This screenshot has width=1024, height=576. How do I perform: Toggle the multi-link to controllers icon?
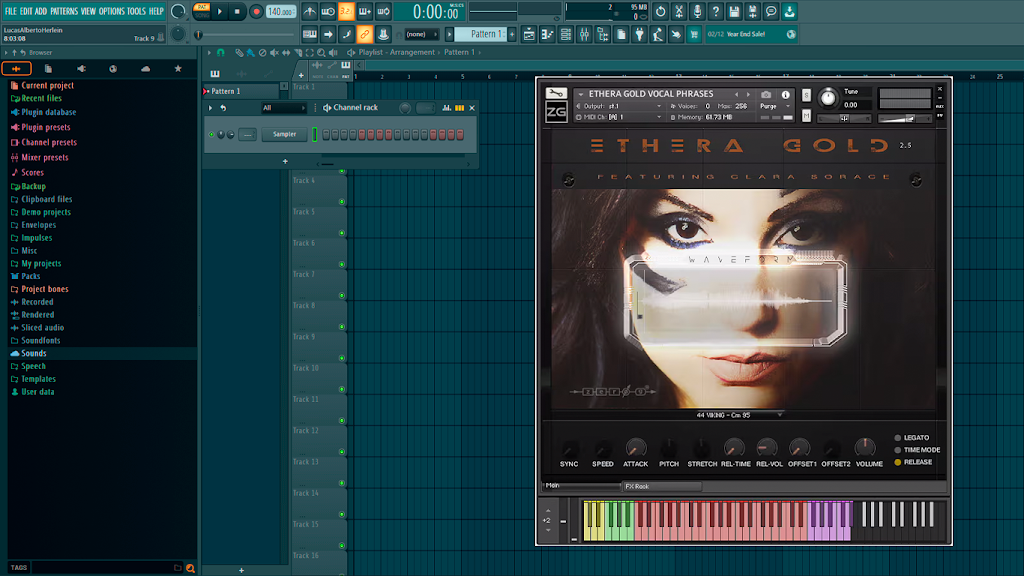(x=364, y=34)
